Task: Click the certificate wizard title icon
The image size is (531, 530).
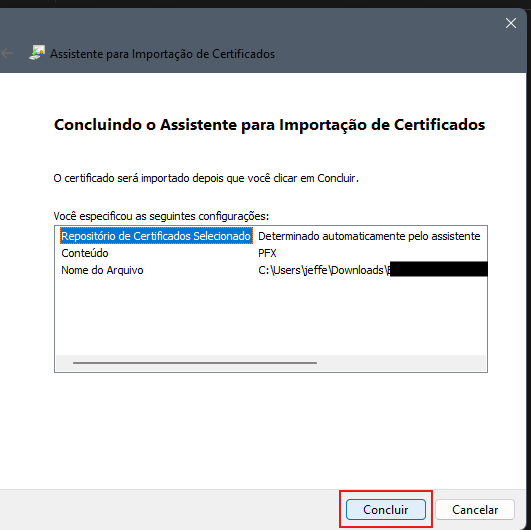Action: (x=37, y=53)
